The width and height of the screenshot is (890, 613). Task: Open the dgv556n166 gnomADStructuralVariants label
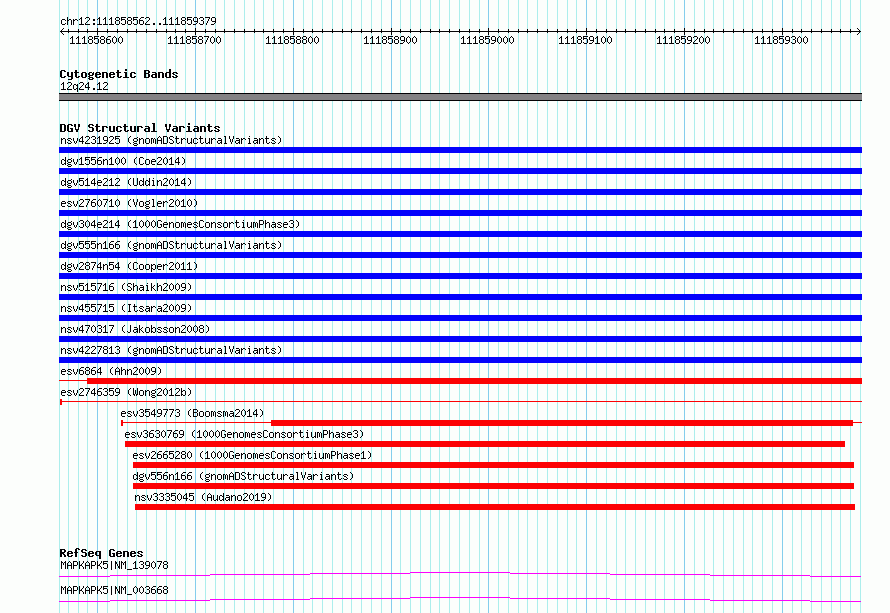click(x=243, y=476)
